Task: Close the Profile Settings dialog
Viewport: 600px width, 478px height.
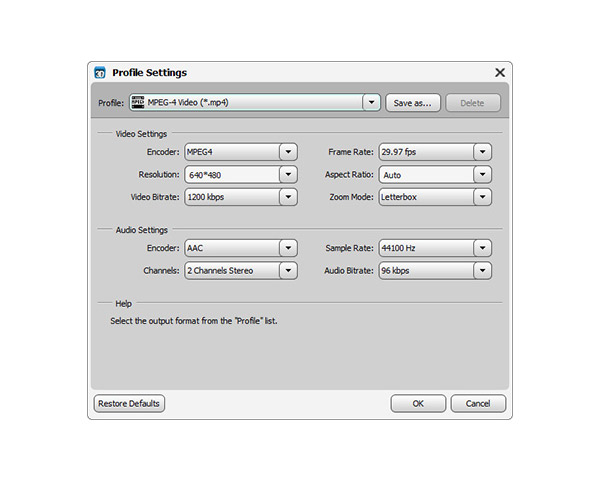Action: coord(500,72)
